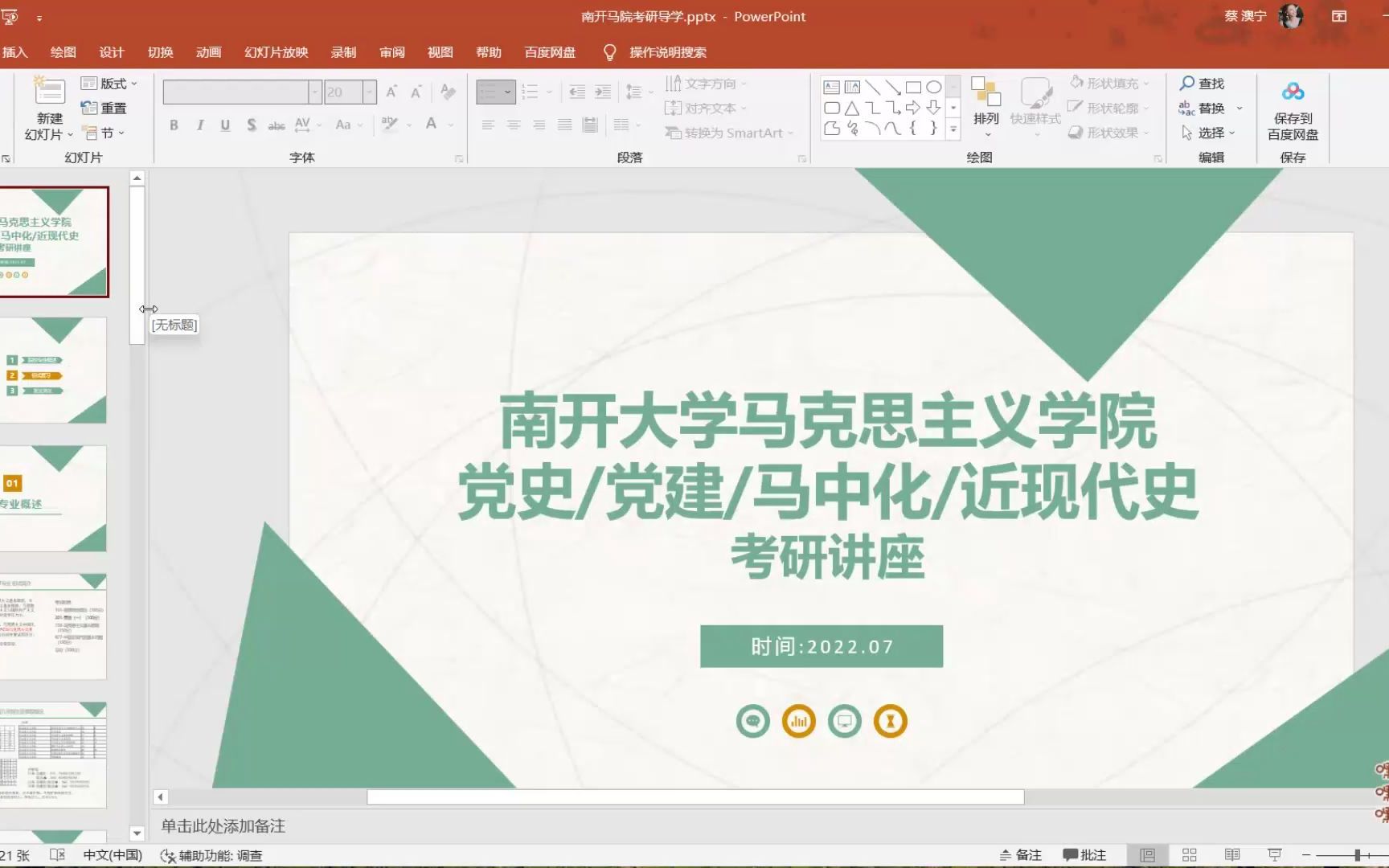The width and height of the screenshot is (1389, 868).
Task: Open Shape Fill (形状填充) menu
Action: point(1109,84)
